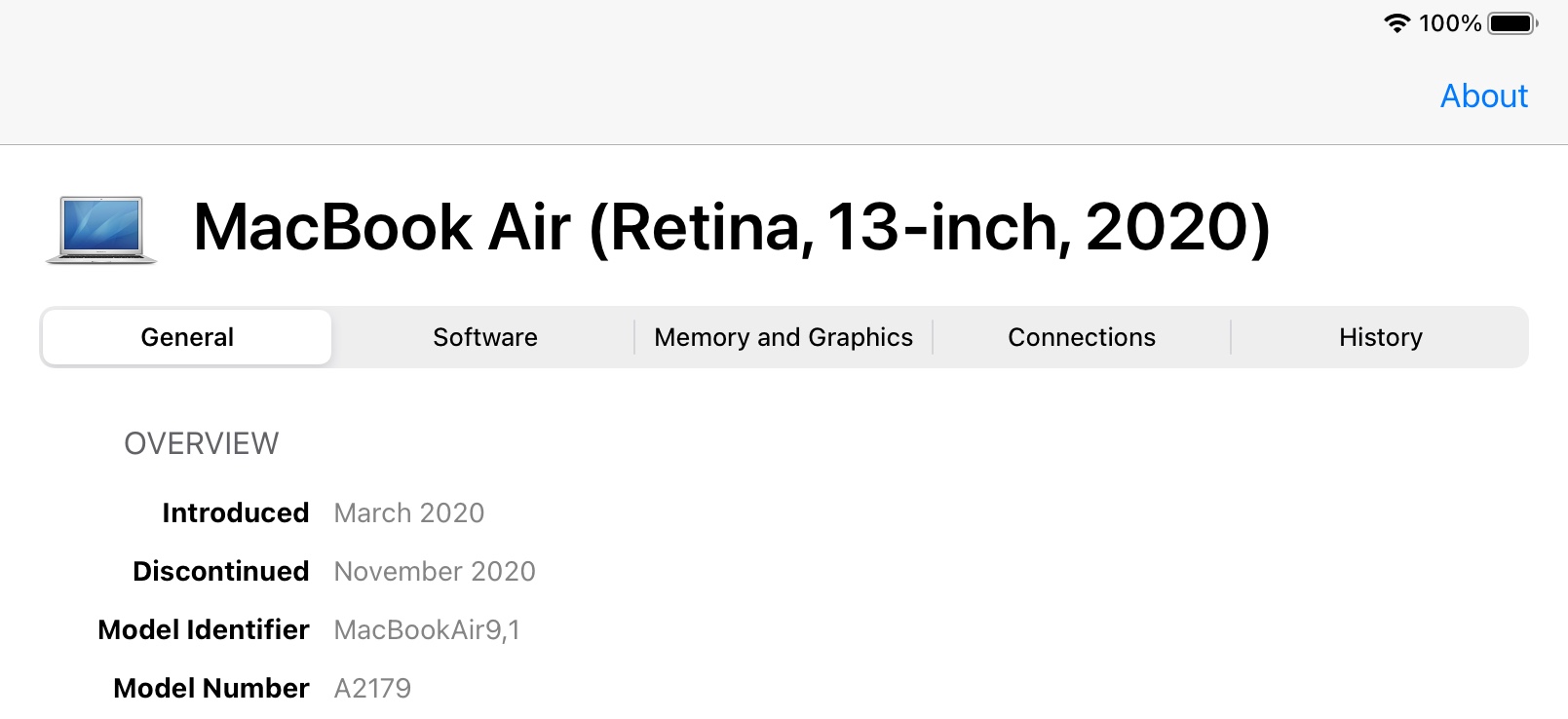Viewport: 1568px width, 719px height.
Task: Select the A2179 model number value
Action: pyautogui.click(x=372, y=688)
